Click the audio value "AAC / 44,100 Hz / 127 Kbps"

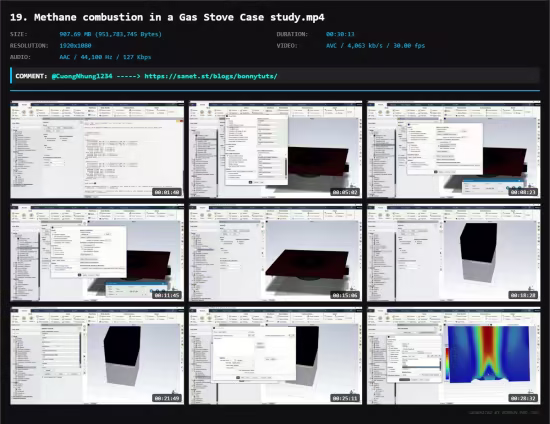click(x=105, y=57)
